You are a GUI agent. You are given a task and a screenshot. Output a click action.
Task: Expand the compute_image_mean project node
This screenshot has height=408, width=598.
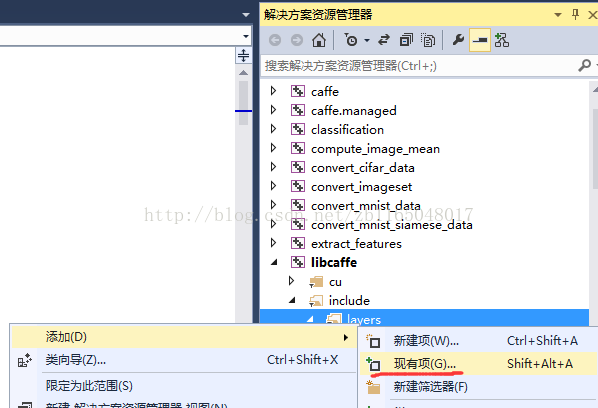273,148
